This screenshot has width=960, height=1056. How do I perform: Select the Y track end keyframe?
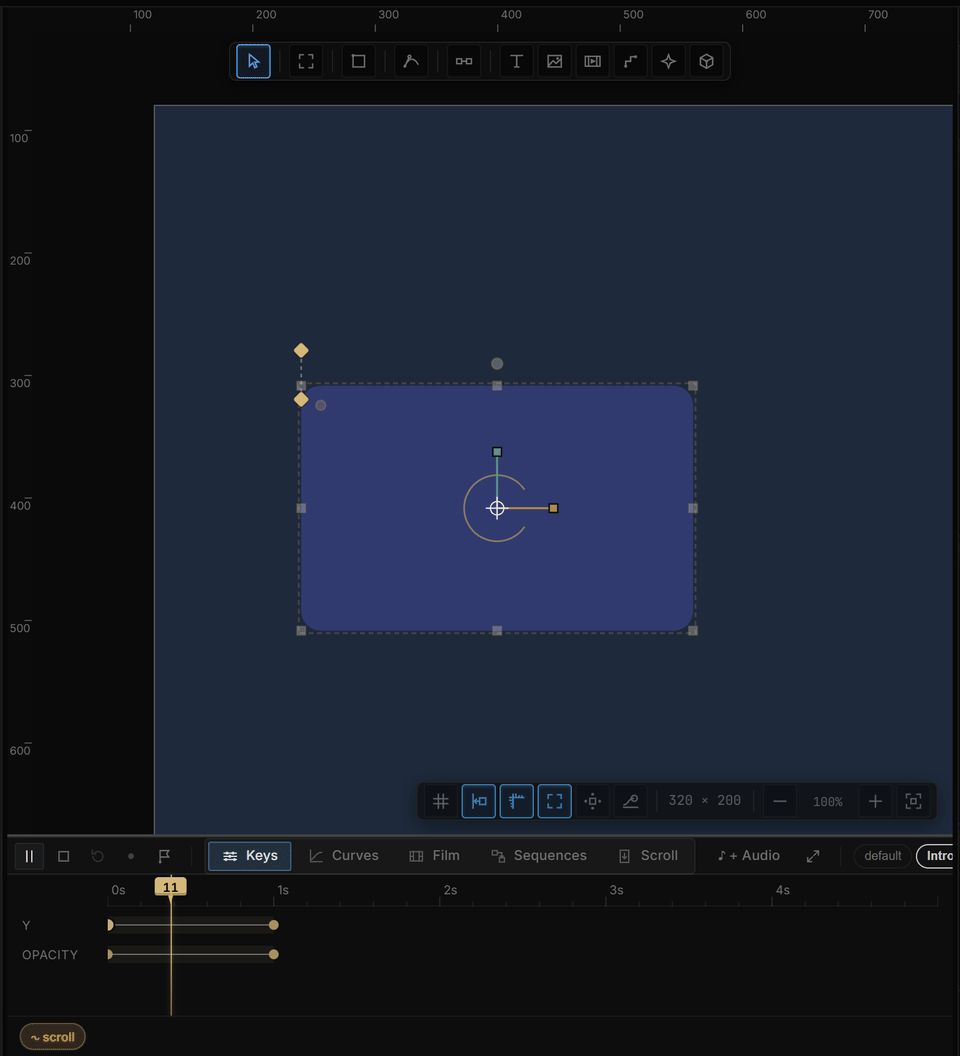coord(274,925)
